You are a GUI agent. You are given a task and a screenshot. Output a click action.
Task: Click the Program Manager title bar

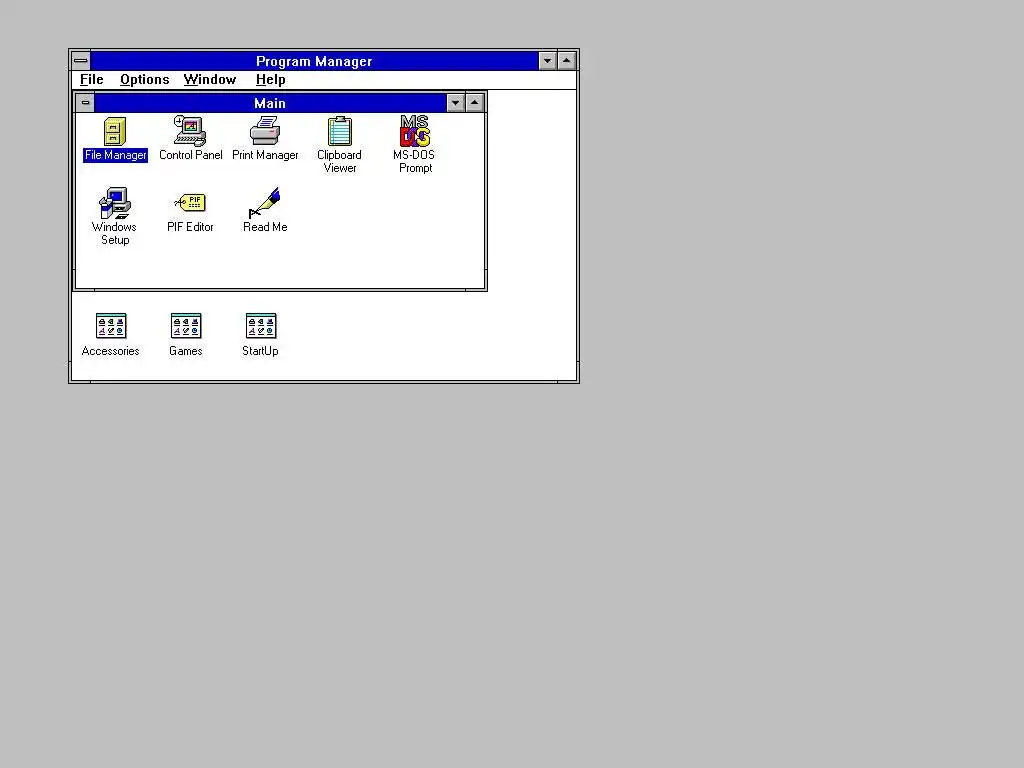(x=314, y=61)
